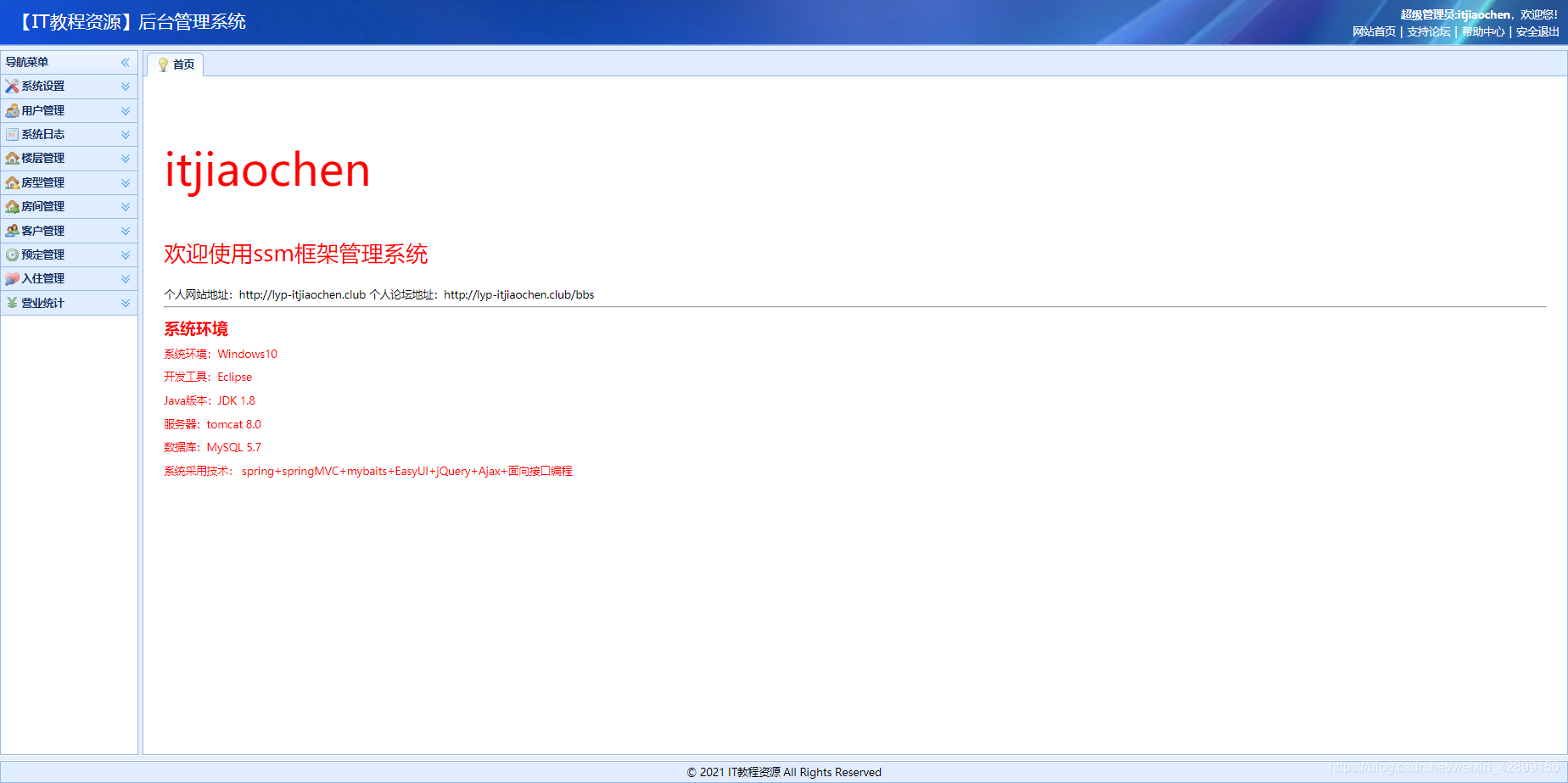Open the 帮助中心 link
Screen dimensions: 1568x783
[x=1483, y=31]
